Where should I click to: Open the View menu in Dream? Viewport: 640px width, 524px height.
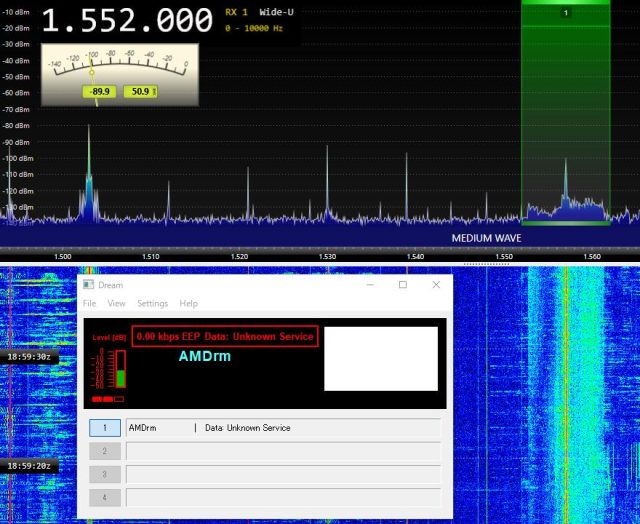pos(117,303)
